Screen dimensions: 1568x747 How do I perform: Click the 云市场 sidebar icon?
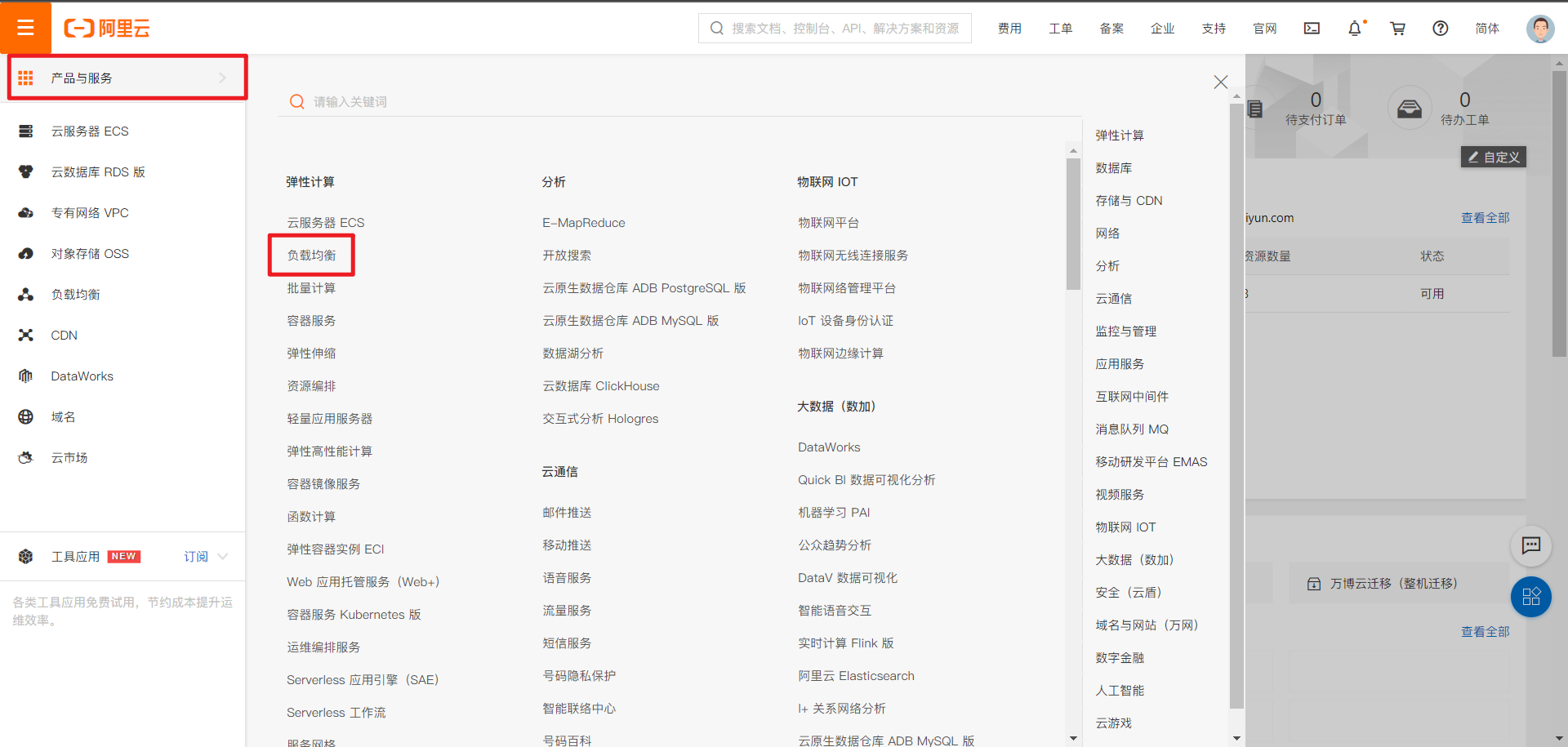point(26,458)
